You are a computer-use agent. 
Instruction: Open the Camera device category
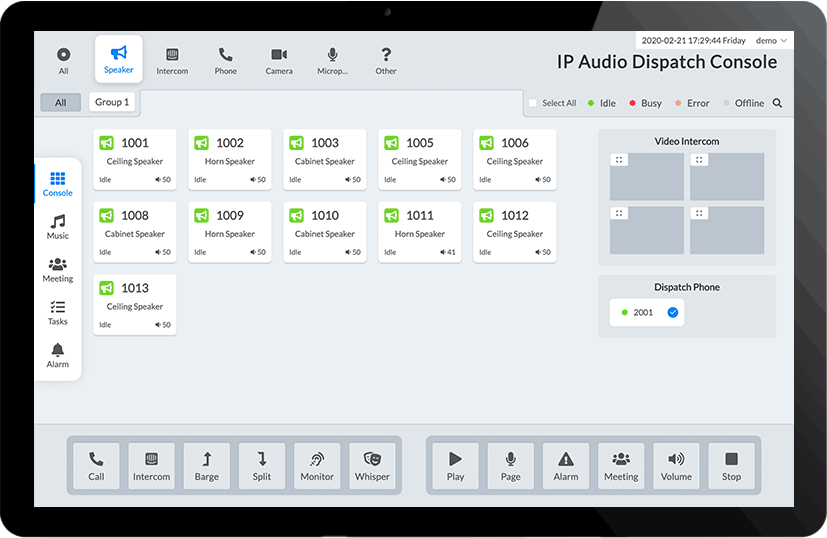click(x=279, y=61)
